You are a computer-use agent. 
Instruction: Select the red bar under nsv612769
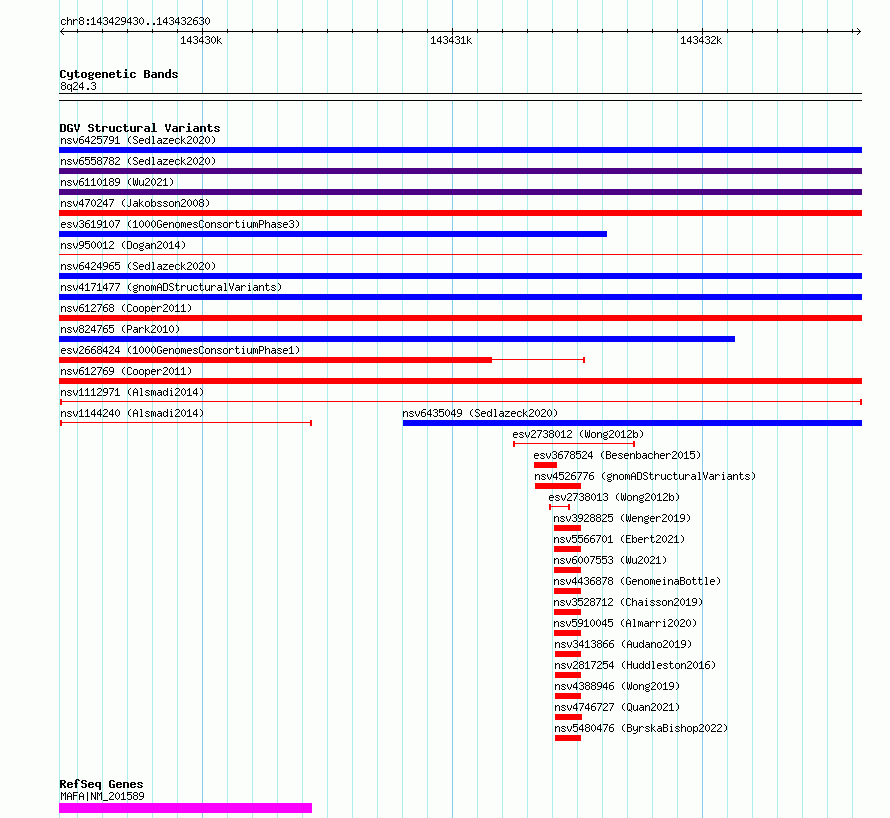click(x=460, y=381)
